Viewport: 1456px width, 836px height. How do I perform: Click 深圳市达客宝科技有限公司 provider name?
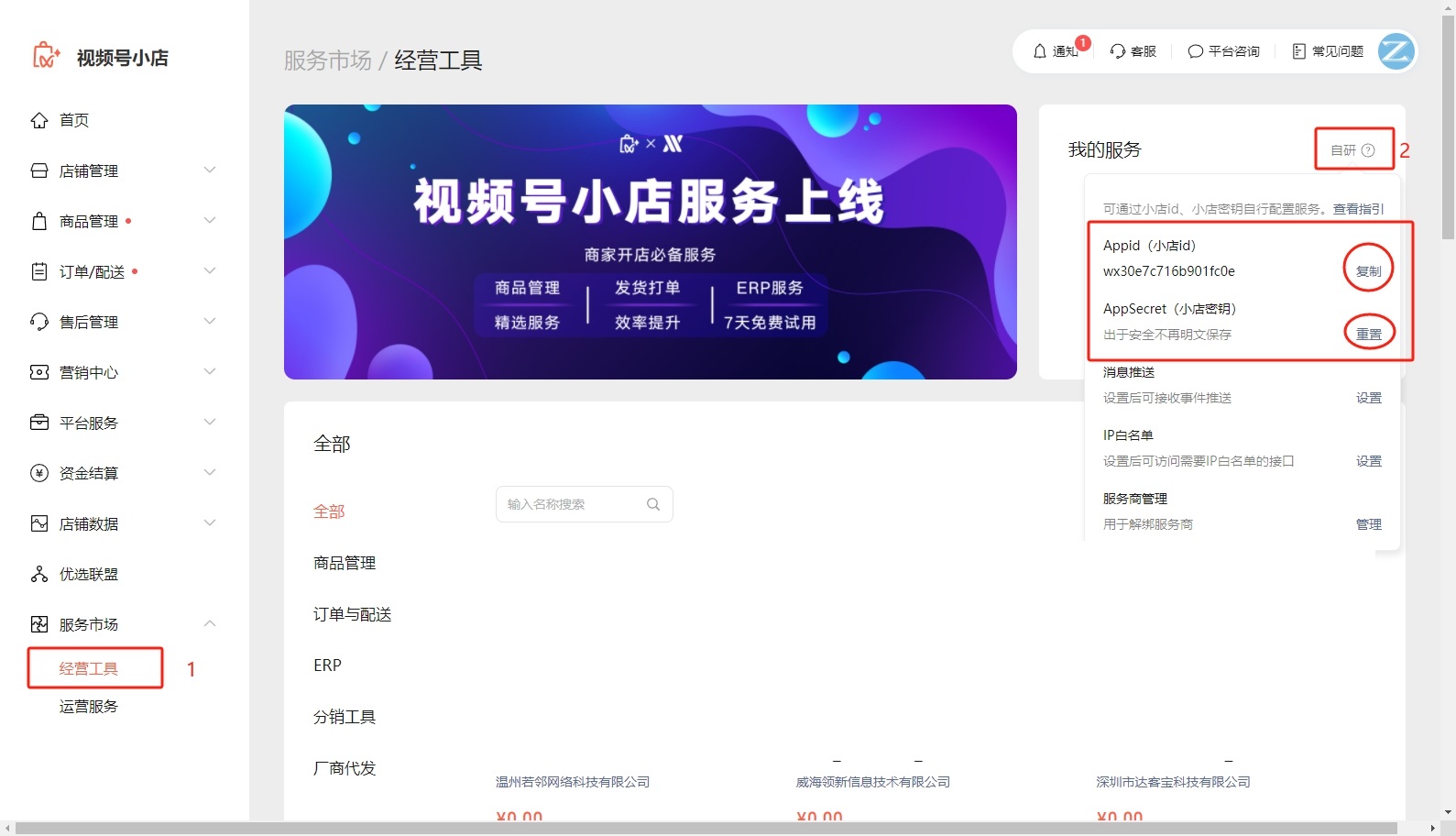point(1174,782)
